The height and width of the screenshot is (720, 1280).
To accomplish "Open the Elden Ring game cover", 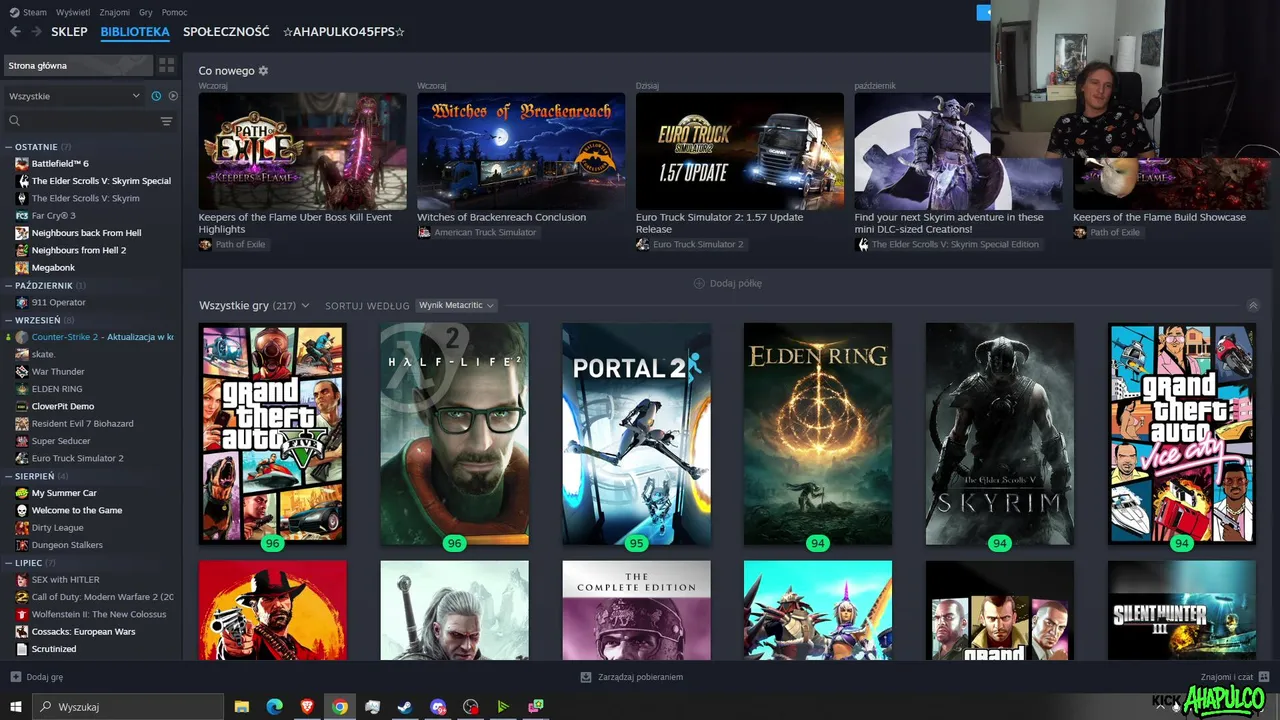I will (818, 434).
